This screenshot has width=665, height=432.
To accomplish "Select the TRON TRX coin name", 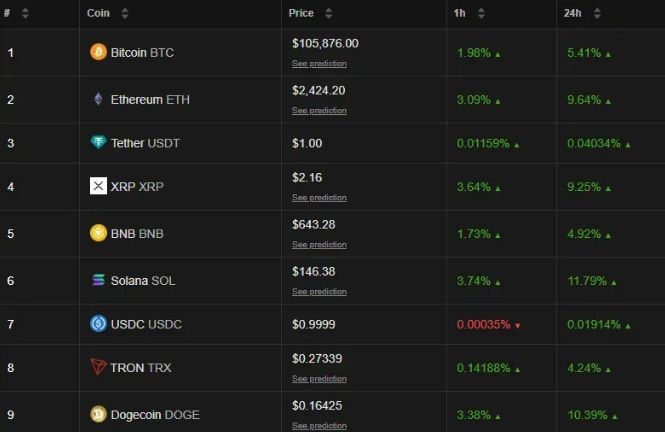I will pos(141,368).
